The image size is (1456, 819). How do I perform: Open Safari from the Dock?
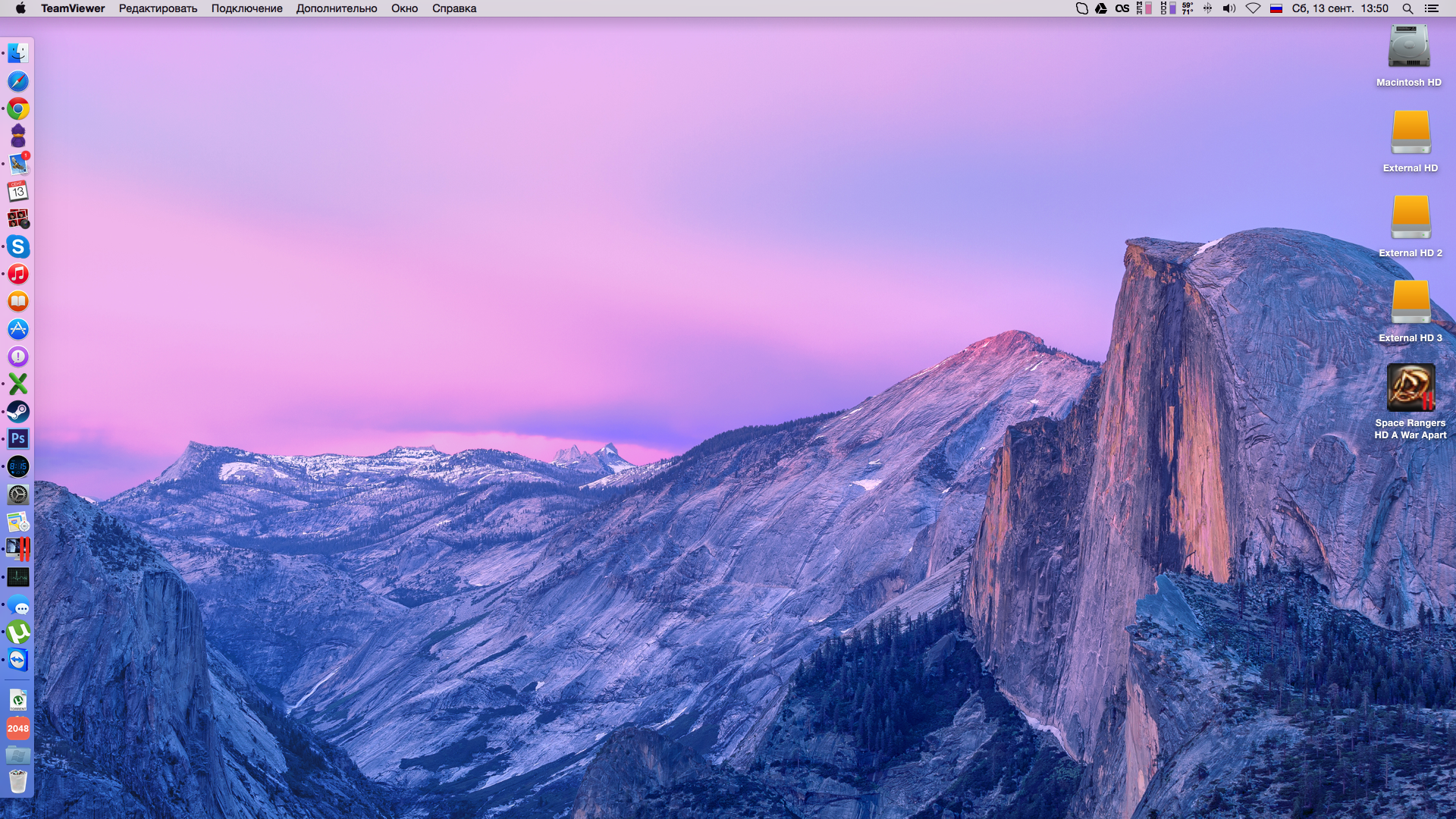[x=18, y=81]
